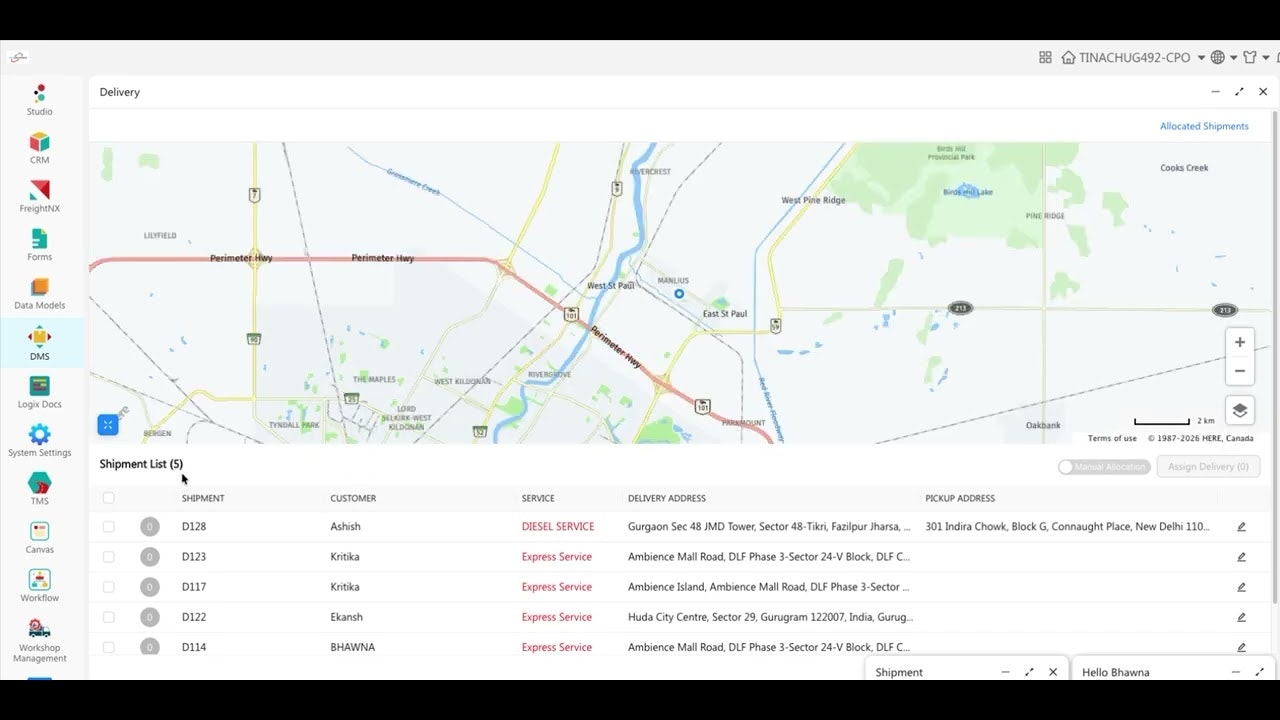Open the Forms module
Image resolution: width=1280 pixels, height=720 pixels.
coord(39,245)
